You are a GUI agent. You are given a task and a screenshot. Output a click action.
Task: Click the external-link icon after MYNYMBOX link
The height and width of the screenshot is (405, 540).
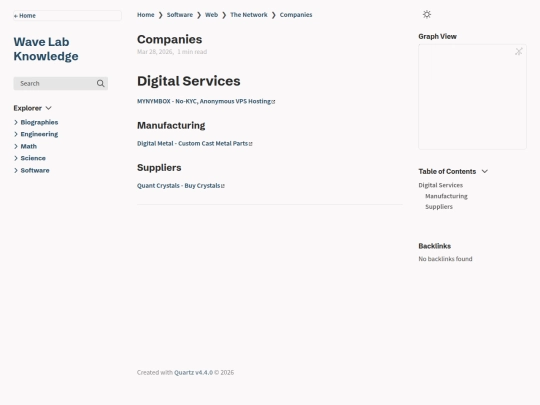click(273, 102)
